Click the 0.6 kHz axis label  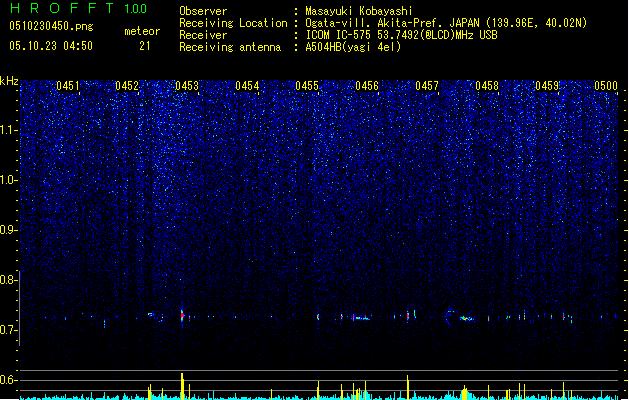8,380
